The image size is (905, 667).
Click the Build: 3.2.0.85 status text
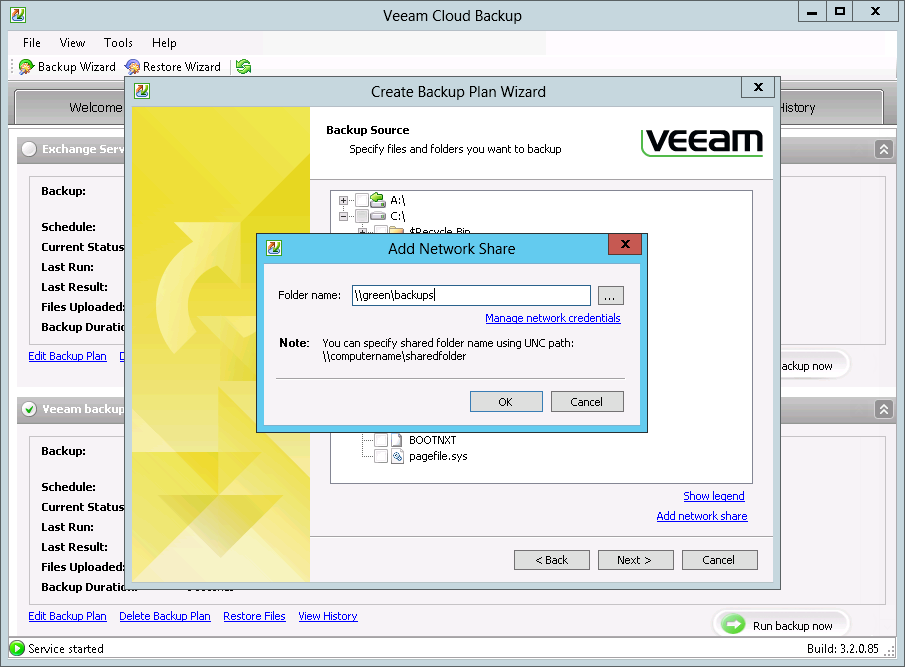click(x=842, y=649)
